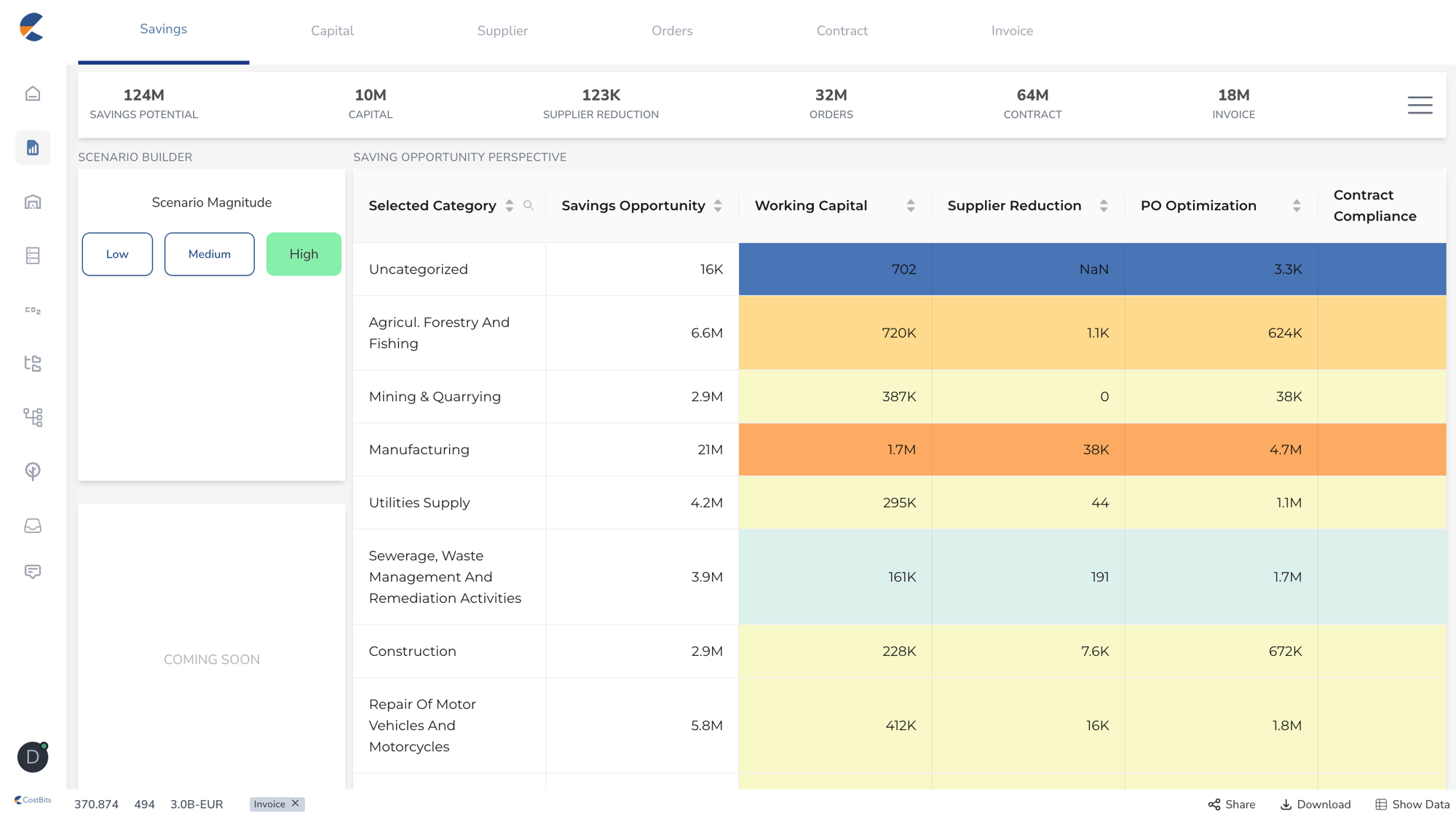
Task: Switch to the Invoice tab
Action: [1012, 31]
